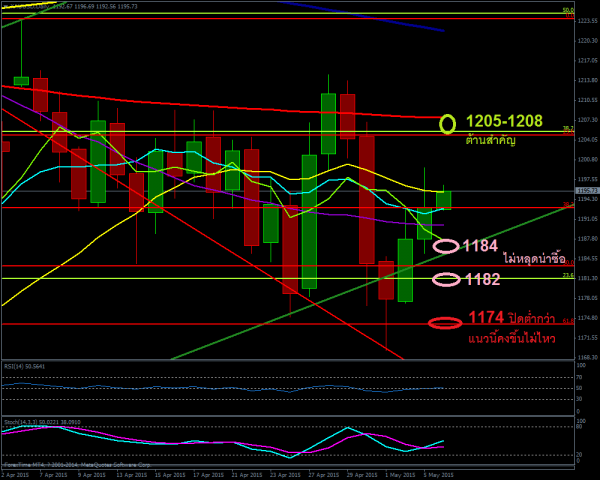Click the MetaQuotes copyright text at bottom

[75, 464]
